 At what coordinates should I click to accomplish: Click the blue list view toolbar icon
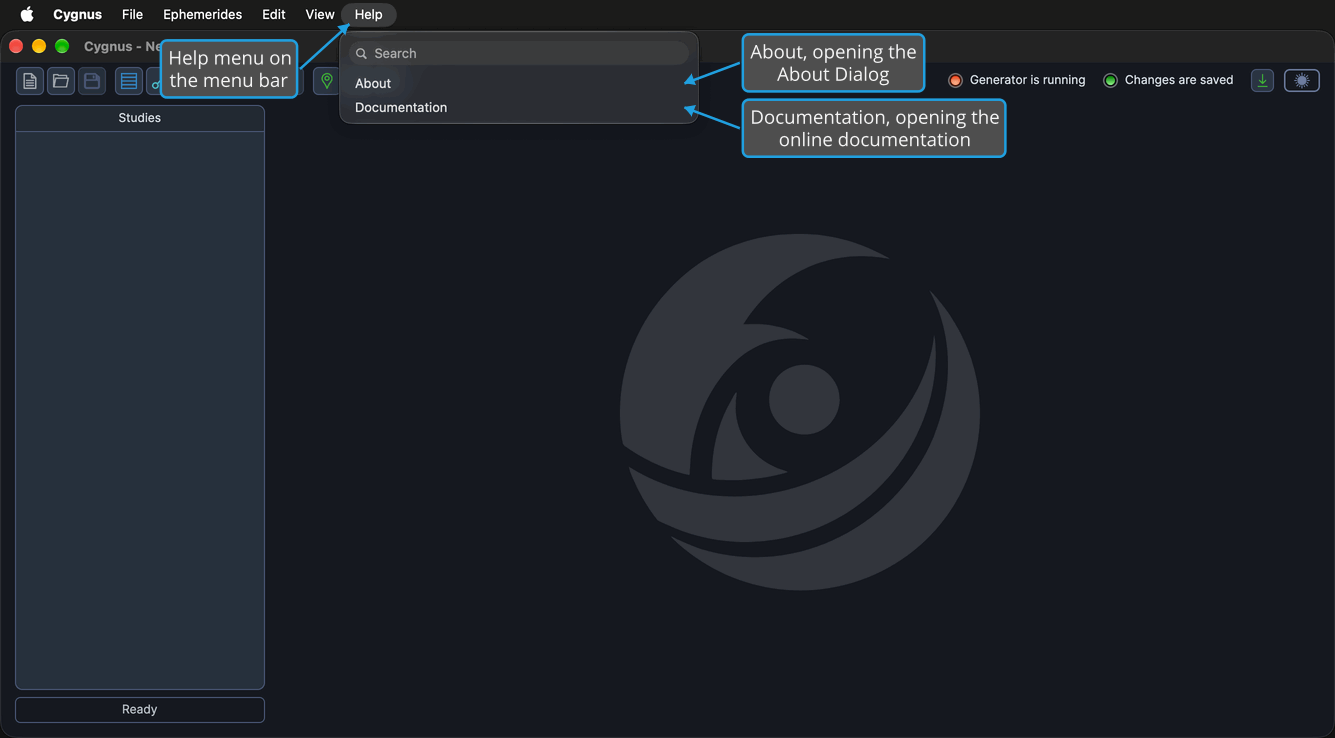point(129,81)
